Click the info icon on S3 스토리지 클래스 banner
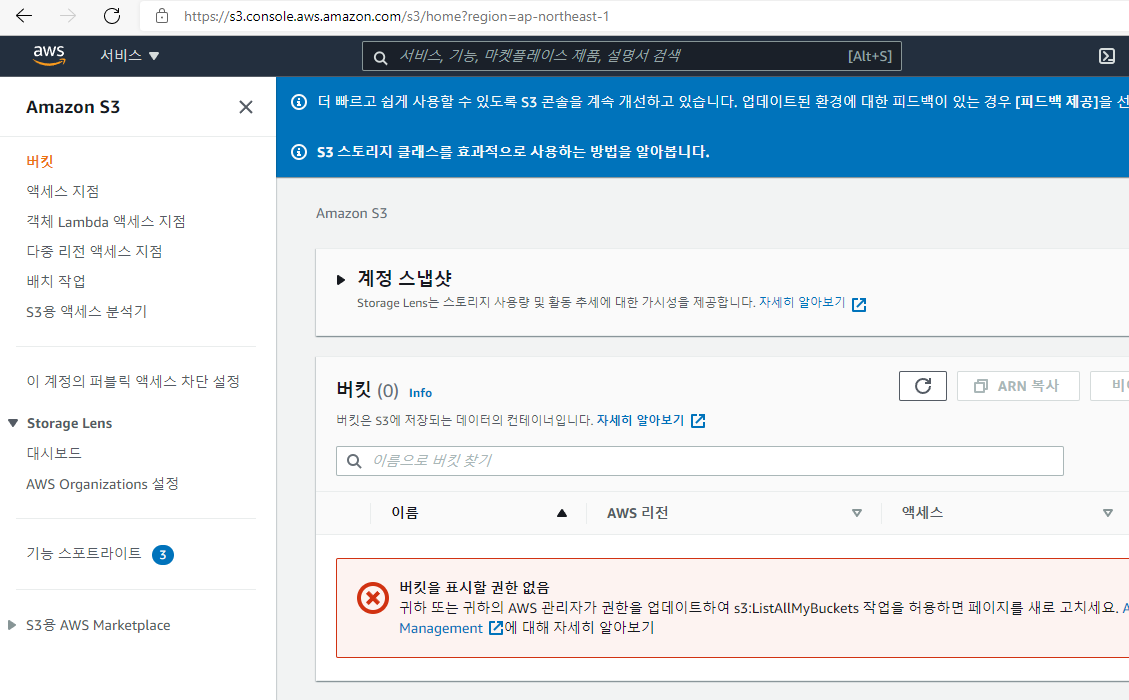The image size is (1129, 700). click(x=298, y=152)
